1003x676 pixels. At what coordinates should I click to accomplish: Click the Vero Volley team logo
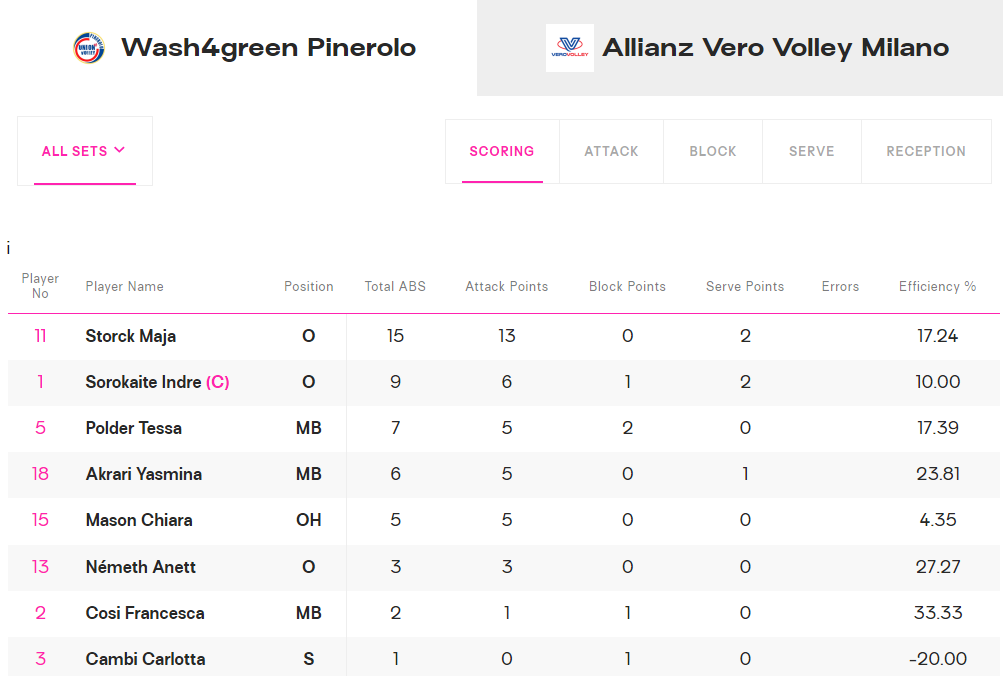point(569,48)
